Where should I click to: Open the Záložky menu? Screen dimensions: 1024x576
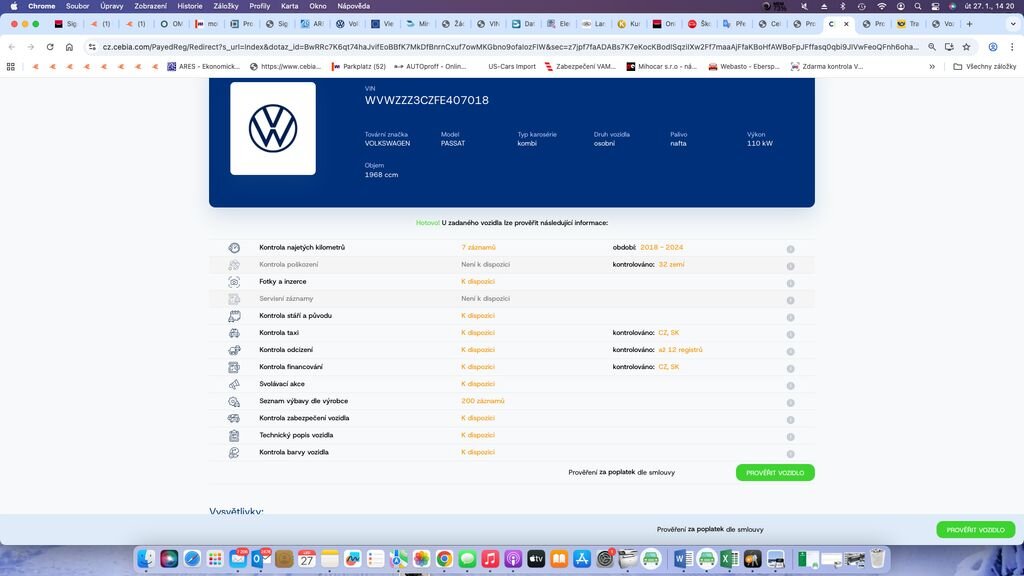[227, 5]
